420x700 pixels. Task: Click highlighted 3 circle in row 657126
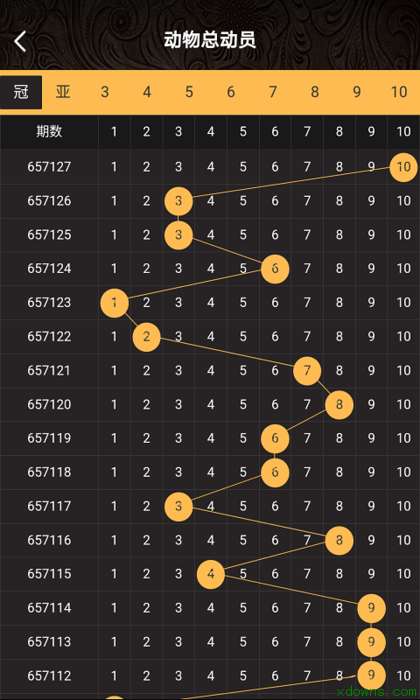tap(179, 201)
